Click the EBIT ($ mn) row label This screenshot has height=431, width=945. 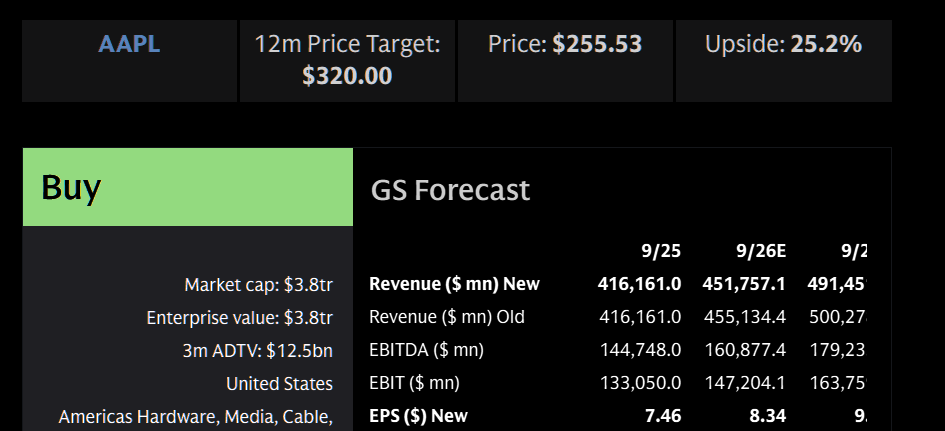pyautogui.click(x=414, y=383)
